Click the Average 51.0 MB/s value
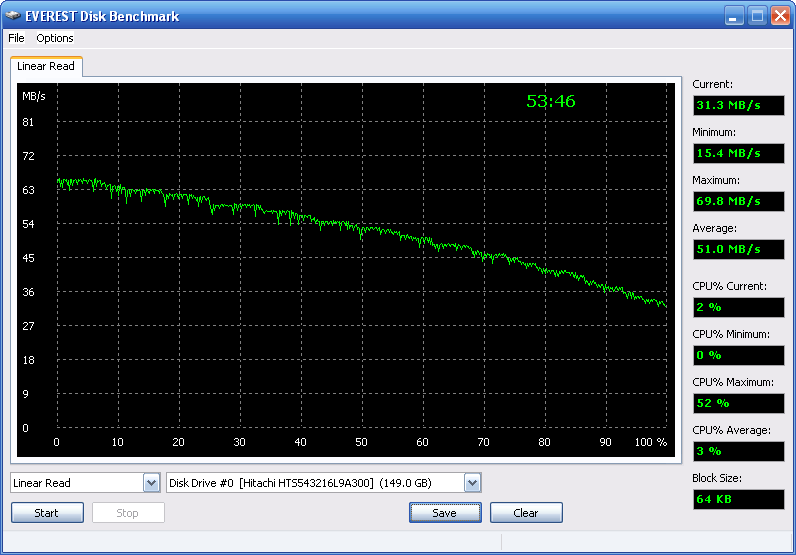The height and width of the screenshot is (555, 796). point(739,249)
